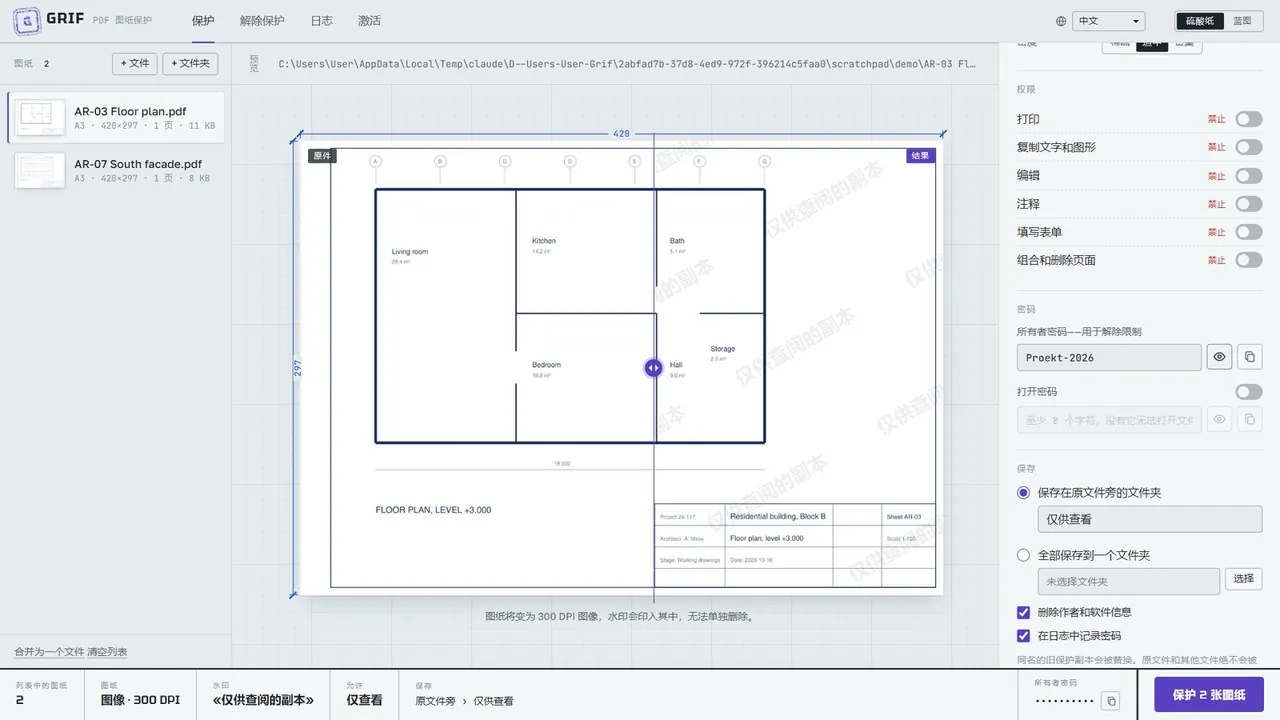Image resolution: width=1280 pixels, height=720 pixels.
Task: Click the 结果 label on preview
Action: pyautogui.click(x=920, y=156)
